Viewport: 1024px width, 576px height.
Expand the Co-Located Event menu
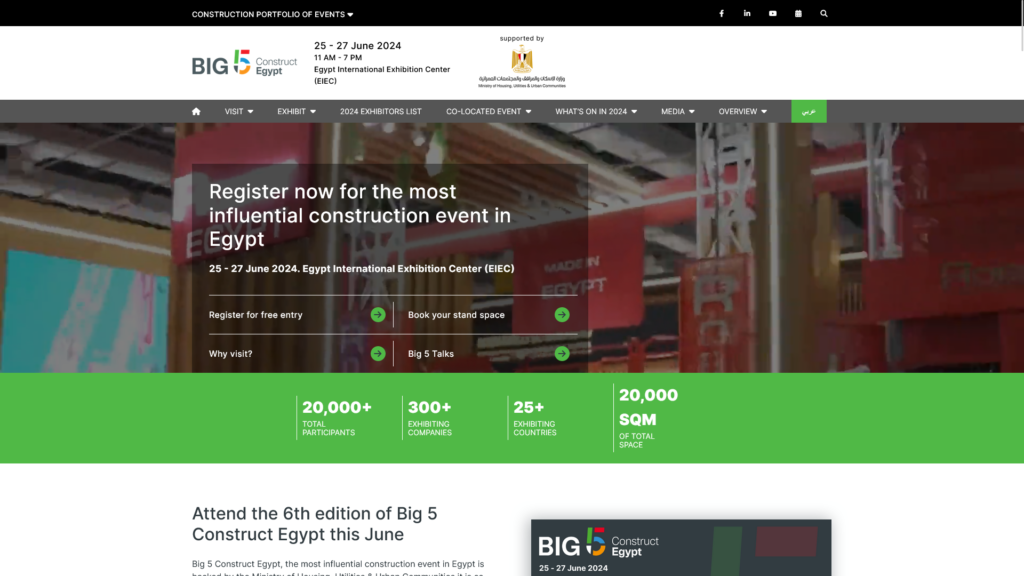point(488,112)
